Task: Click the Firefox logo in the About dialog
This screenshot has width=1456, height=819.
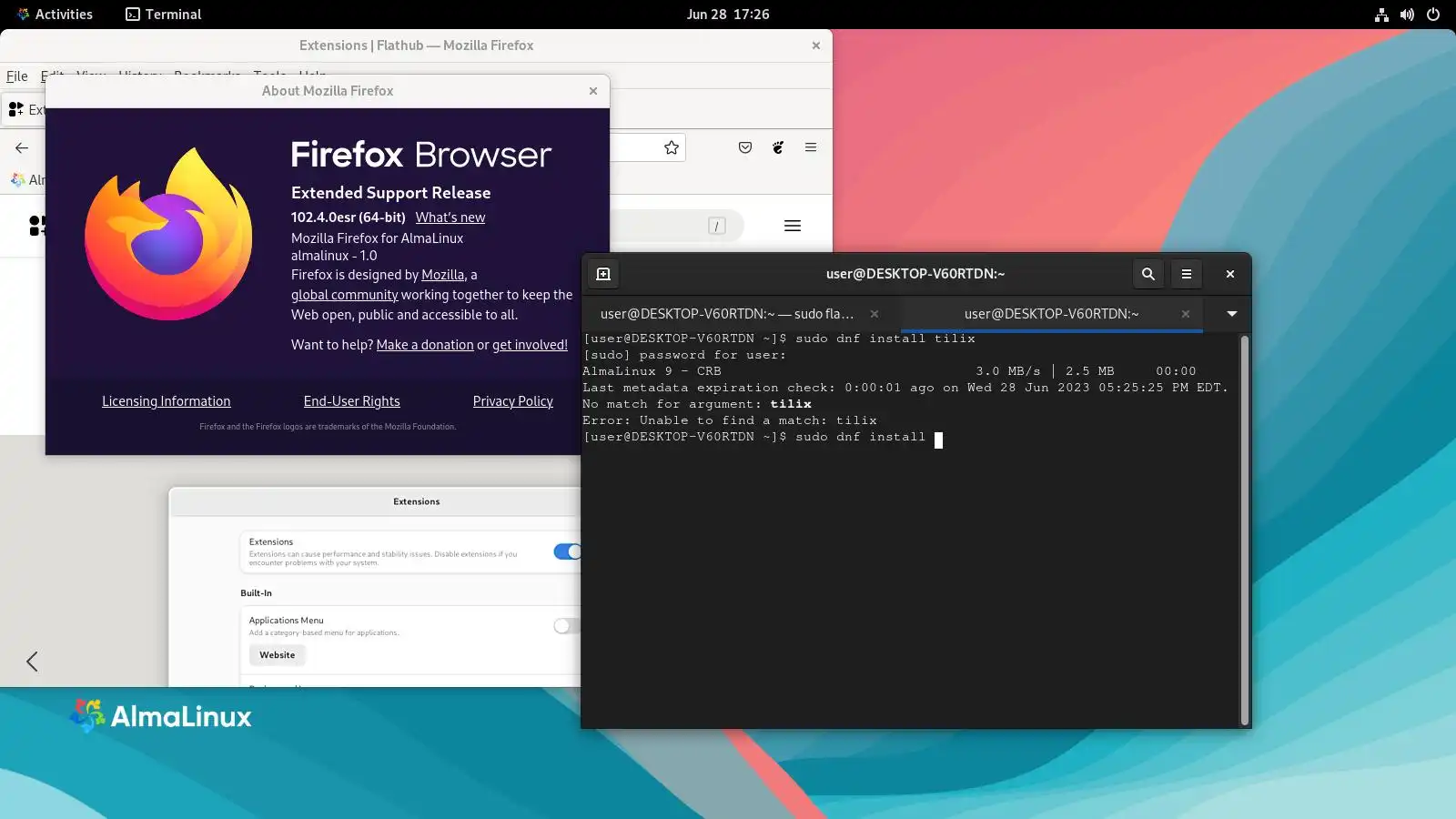Action: click(x=168, y=234)
